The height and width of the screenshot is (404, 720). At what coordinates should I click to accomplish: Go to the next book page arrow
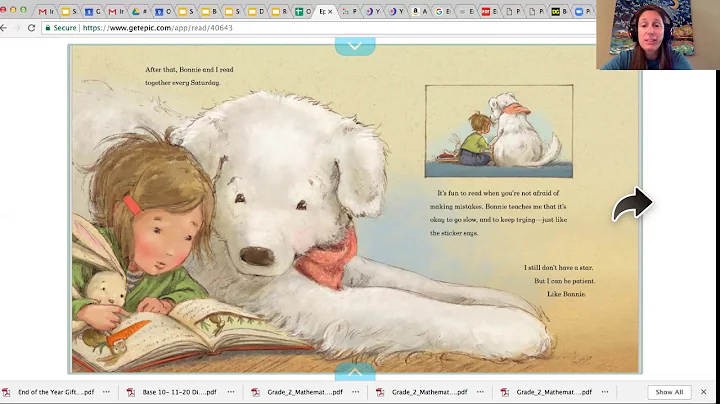(632, 204)
